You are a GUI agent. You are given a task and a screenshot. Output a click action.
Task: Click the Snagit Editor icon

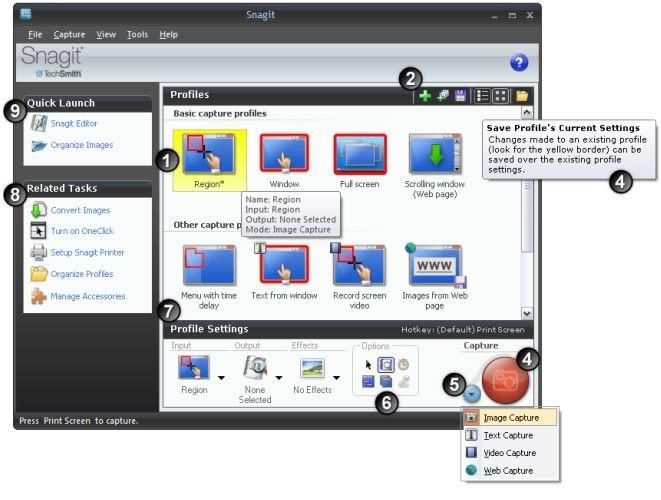pyautogui.click(x=38, y=124)
